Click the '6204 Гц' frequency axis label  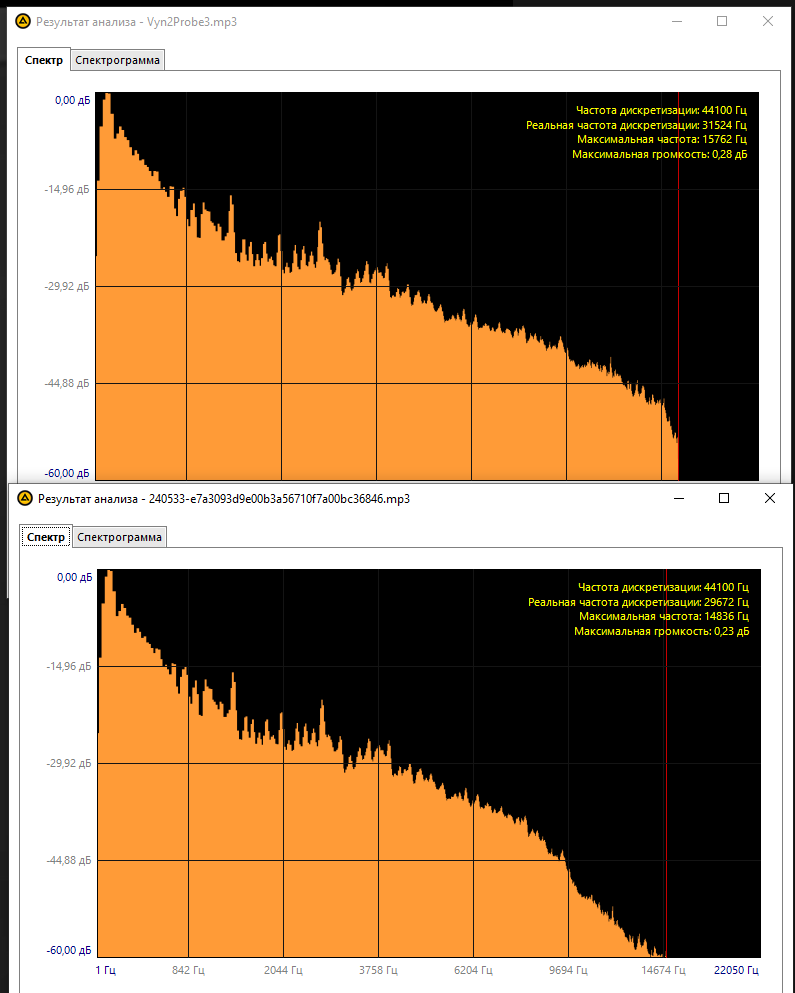(473, 970)
